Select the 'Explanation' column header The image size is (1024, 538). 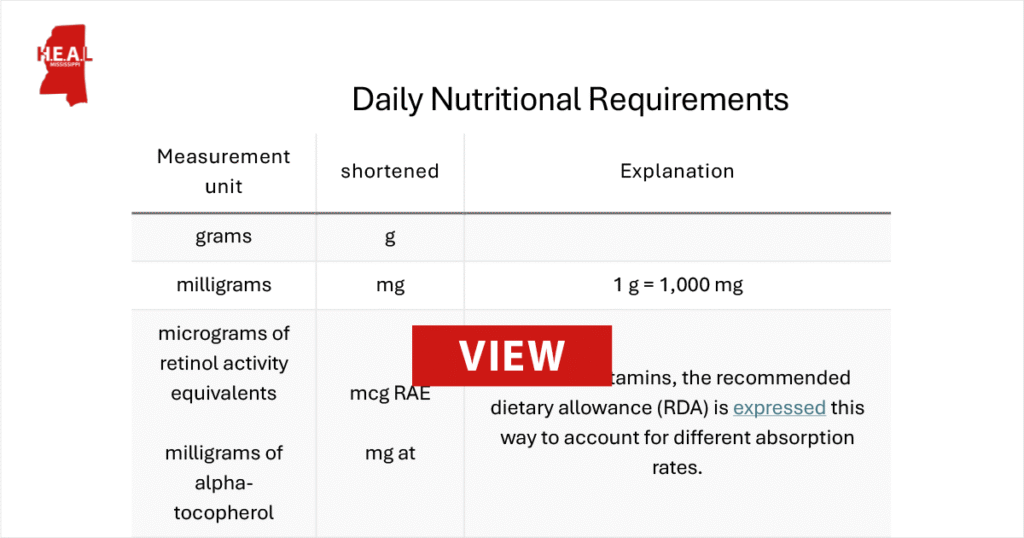(677, 171)
